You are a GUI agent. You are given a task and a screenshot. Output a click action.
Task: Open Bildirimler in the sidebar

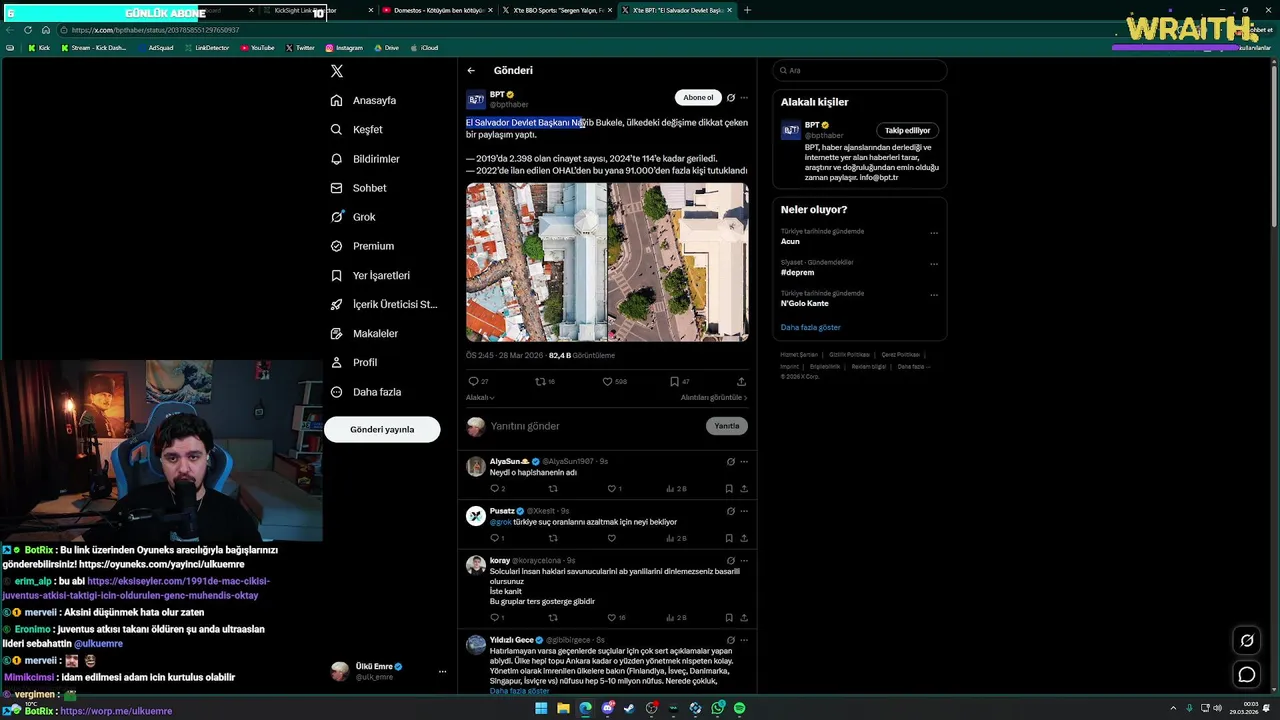pos(365,159)
